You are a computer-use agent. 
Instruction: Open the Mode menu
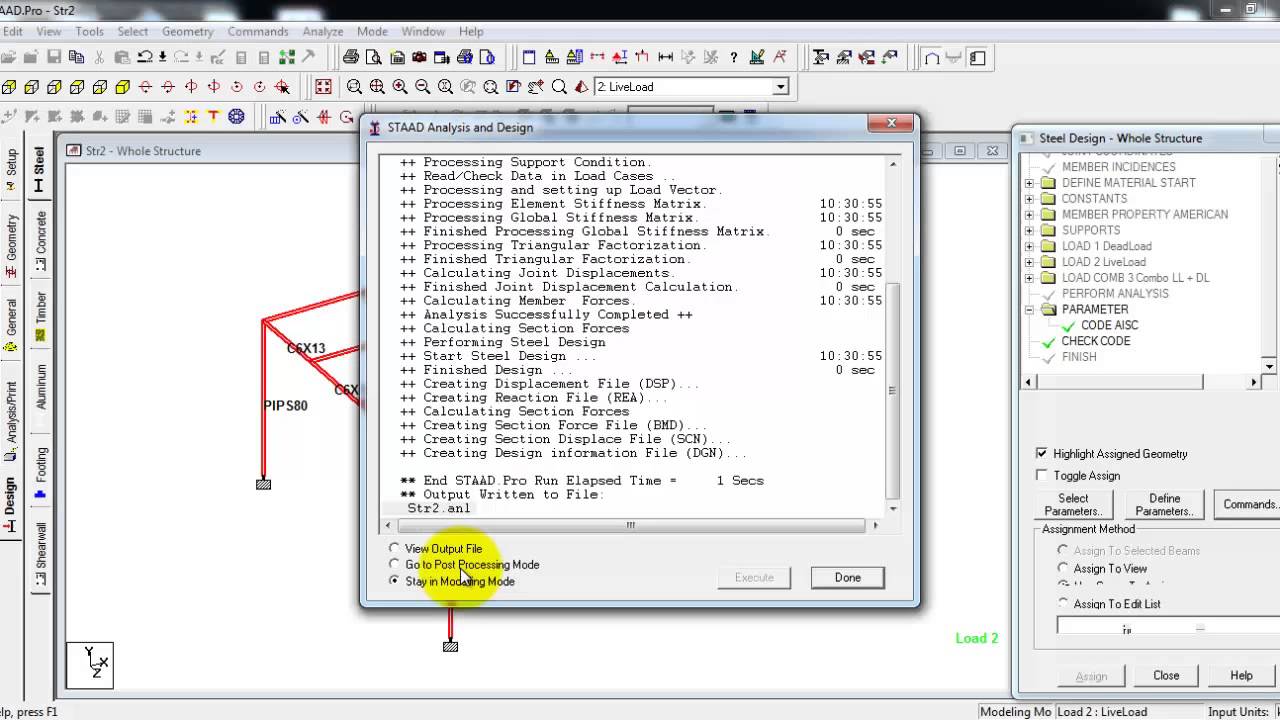tap(372, 32)
